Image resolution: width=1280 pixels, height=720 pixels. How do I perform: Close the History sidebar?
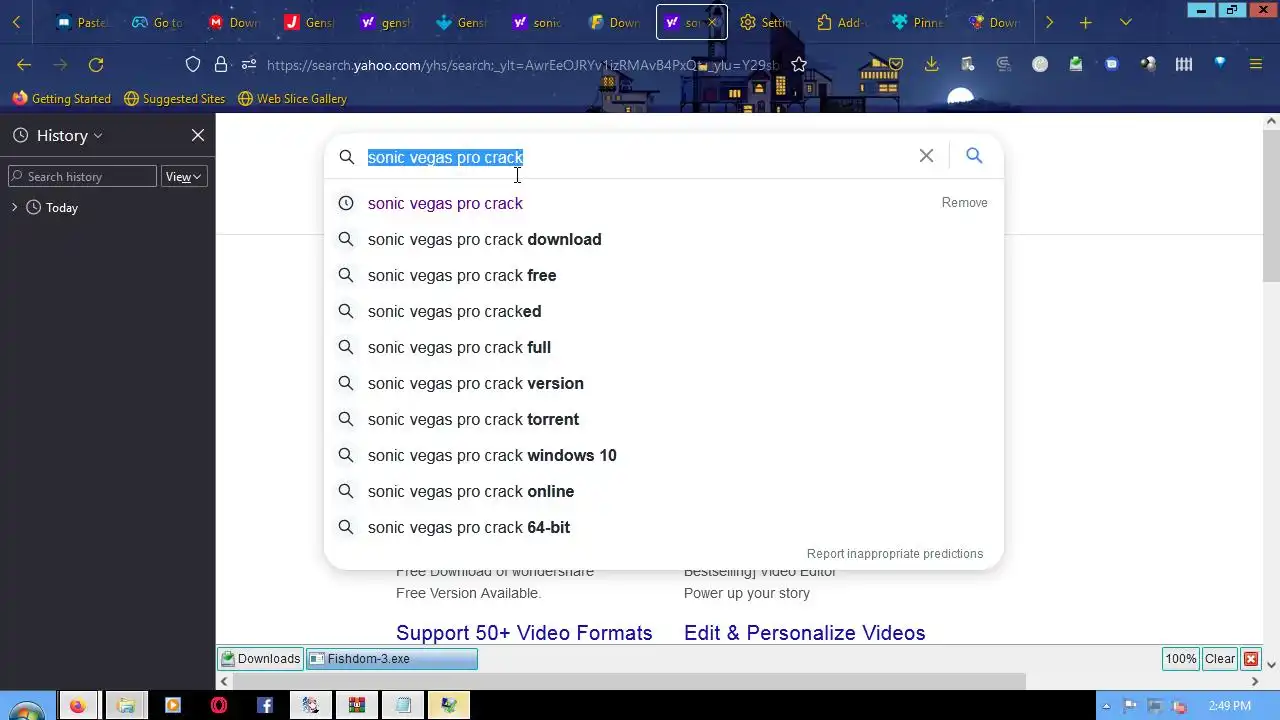198,135
